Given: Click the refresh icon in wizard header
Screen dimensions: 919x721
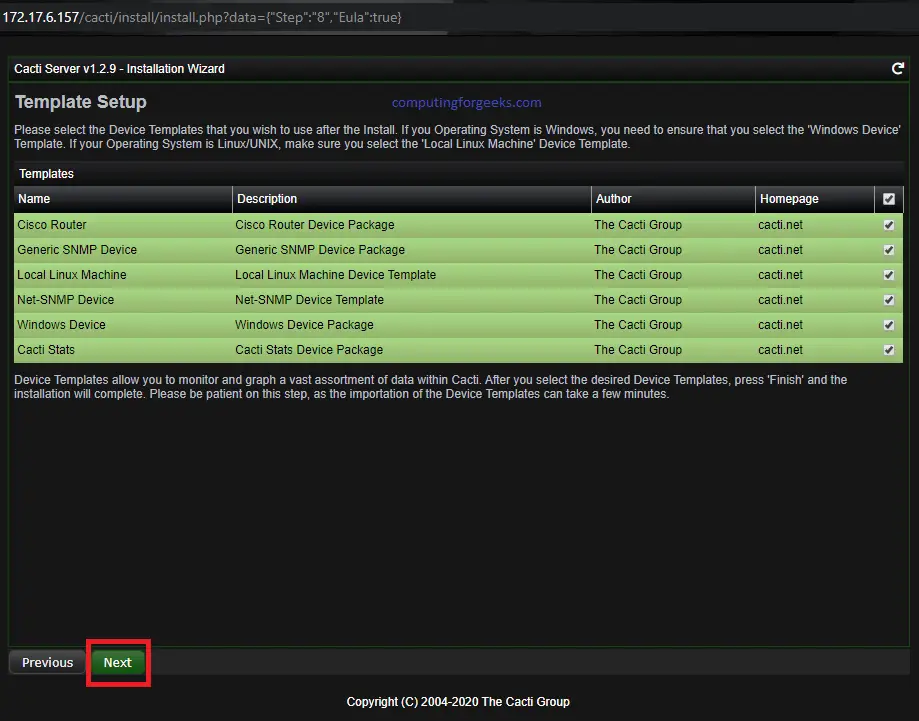Looking at the screenshot, I should pos(897,69).
